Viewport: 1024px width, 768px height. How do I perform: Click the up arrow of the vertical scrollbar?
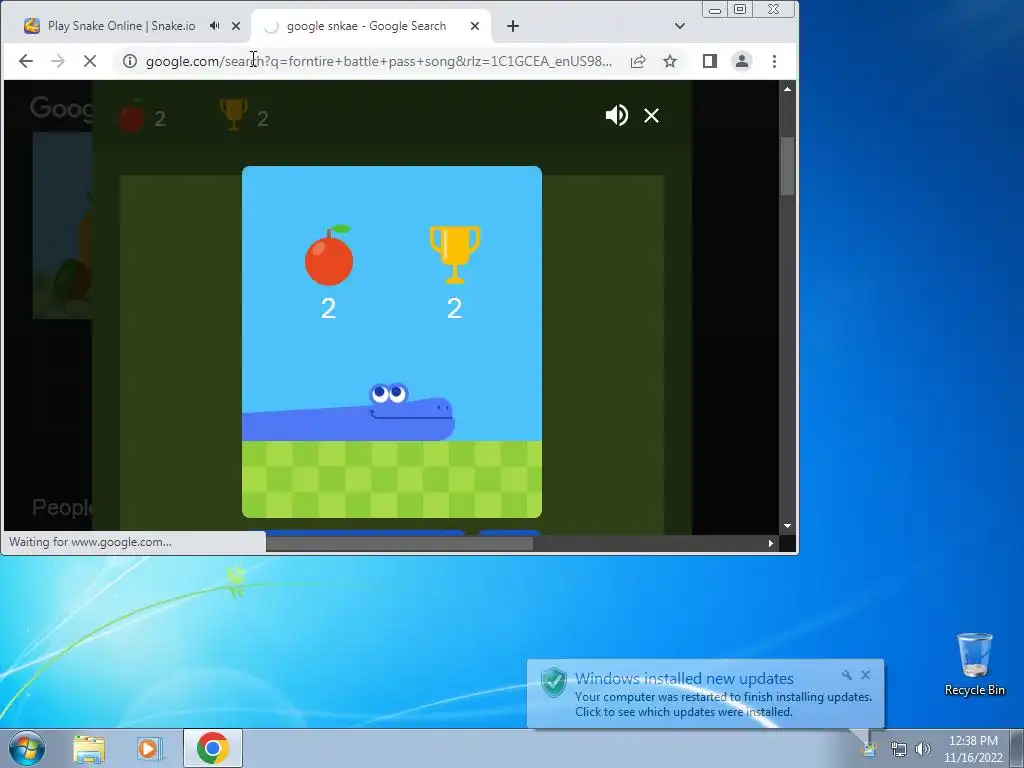(788, 89)
